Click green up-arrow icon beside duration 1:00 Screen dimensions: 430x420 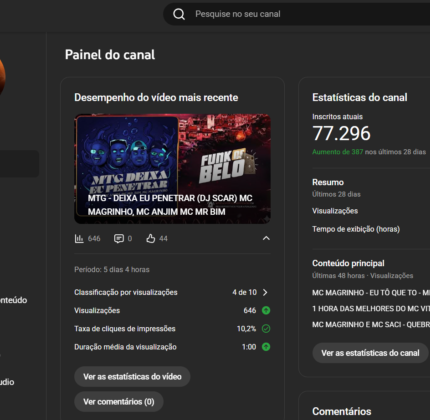266,347
